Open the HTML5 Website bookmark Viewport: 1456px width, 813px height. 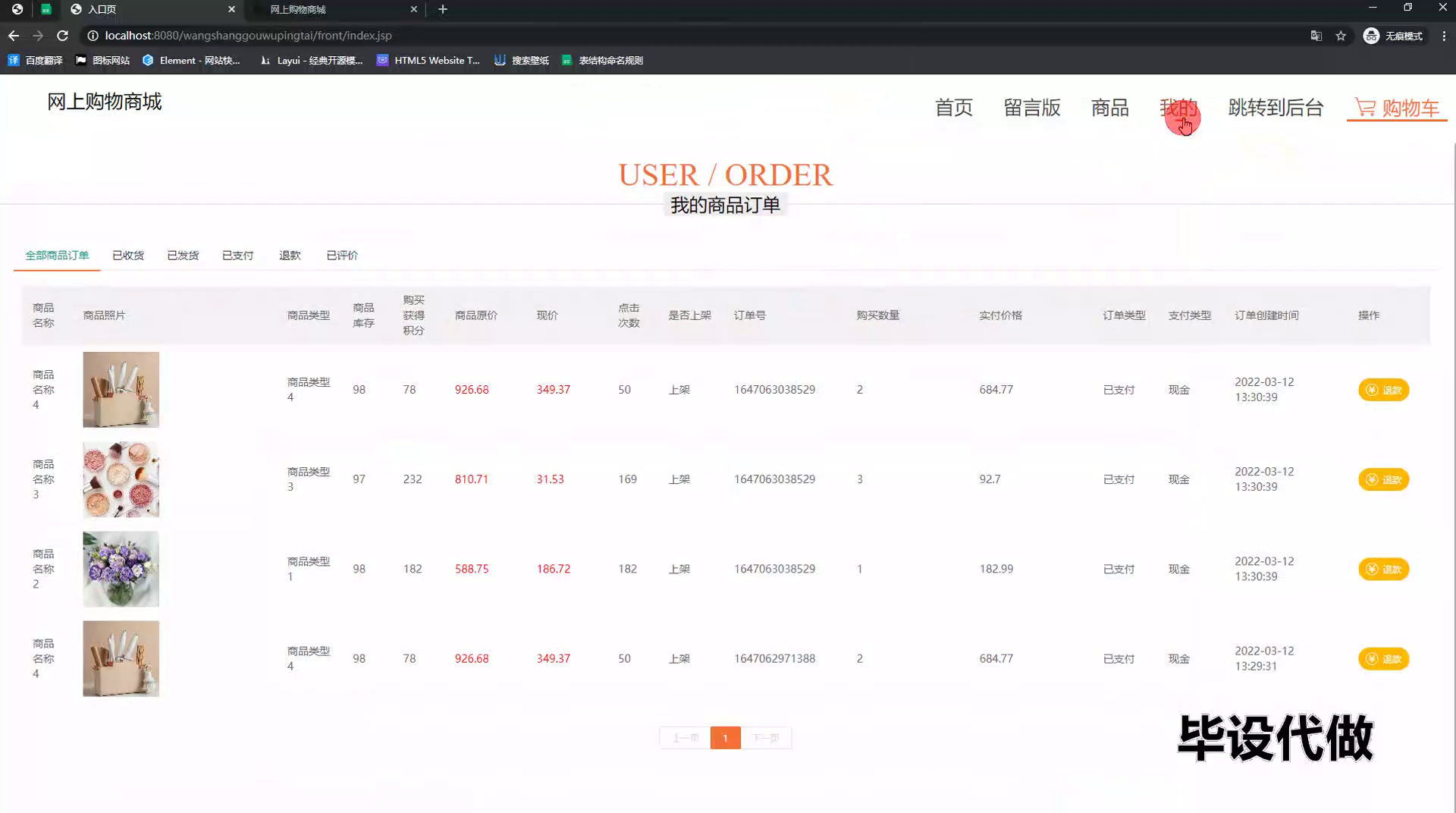pyautogui.click(x=428, y=60)
